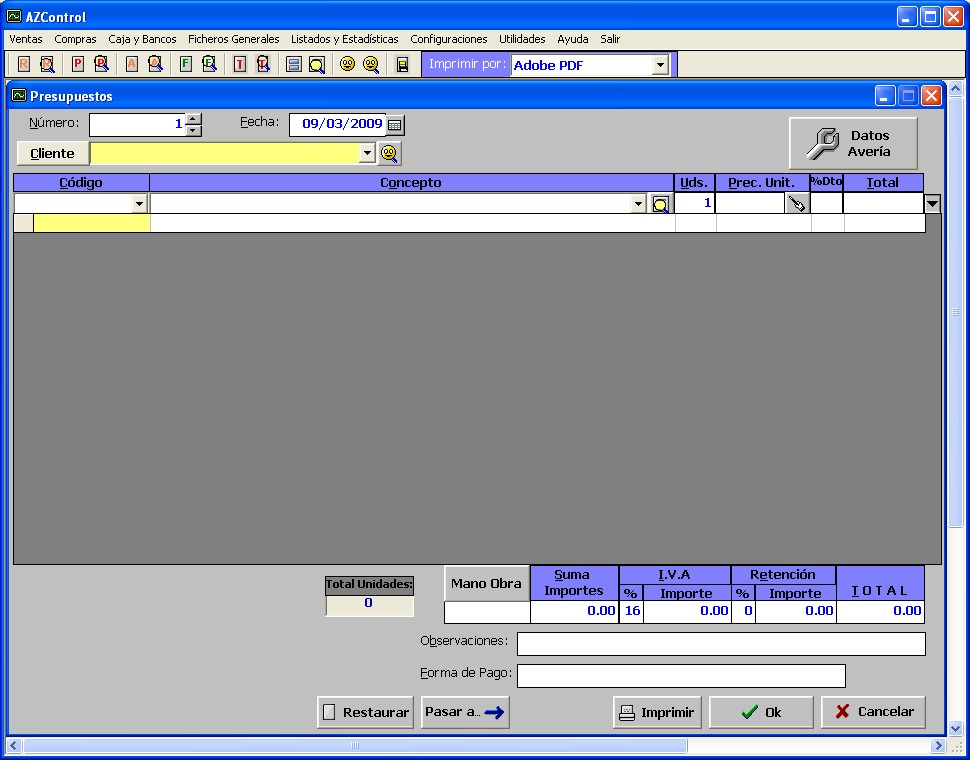Click the Prec. Unit. input field
This screenshot has height=760, width=970.
[750, 203]
